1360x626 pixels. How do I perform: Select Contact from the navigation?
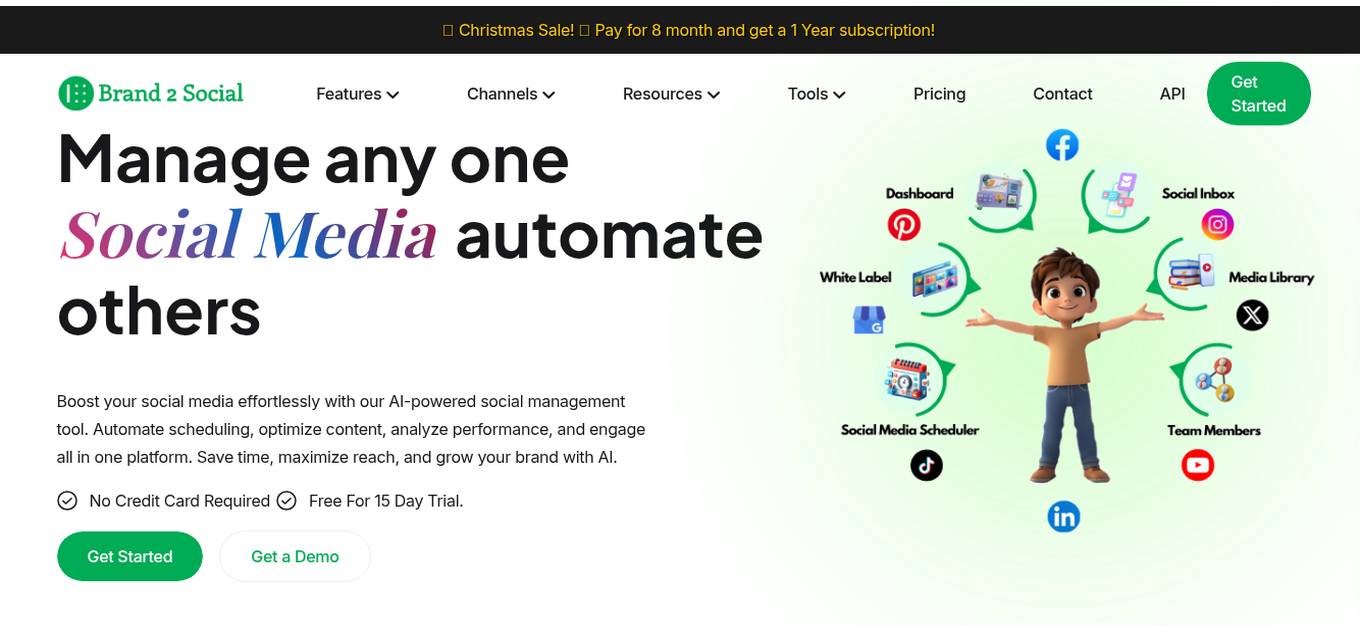[1062, 93]
